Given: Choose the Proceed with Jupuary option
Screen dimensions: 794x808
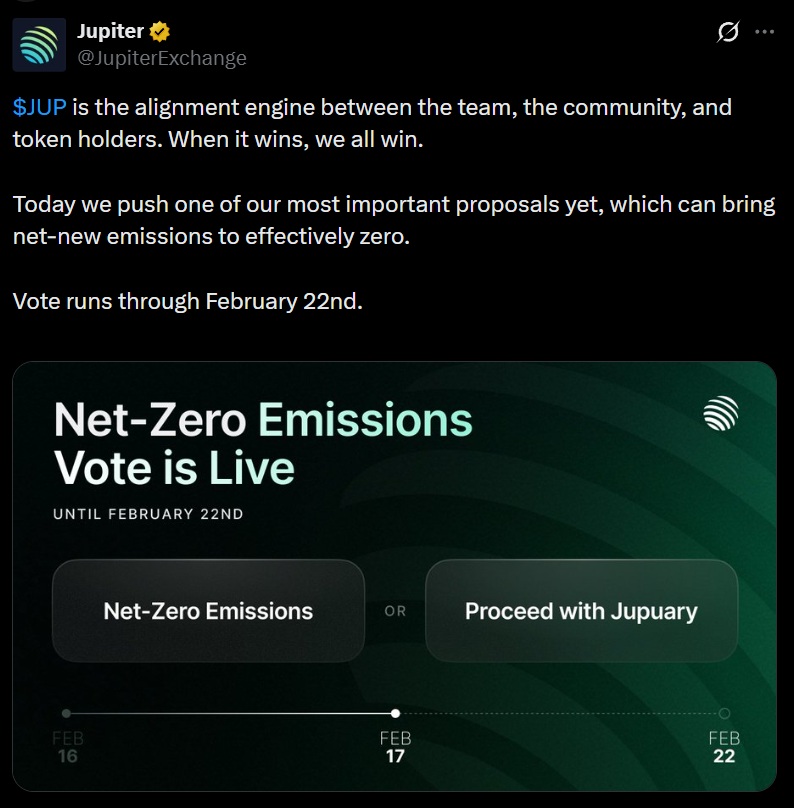Looking at the screenshot, I should click(x=581, y=611).
